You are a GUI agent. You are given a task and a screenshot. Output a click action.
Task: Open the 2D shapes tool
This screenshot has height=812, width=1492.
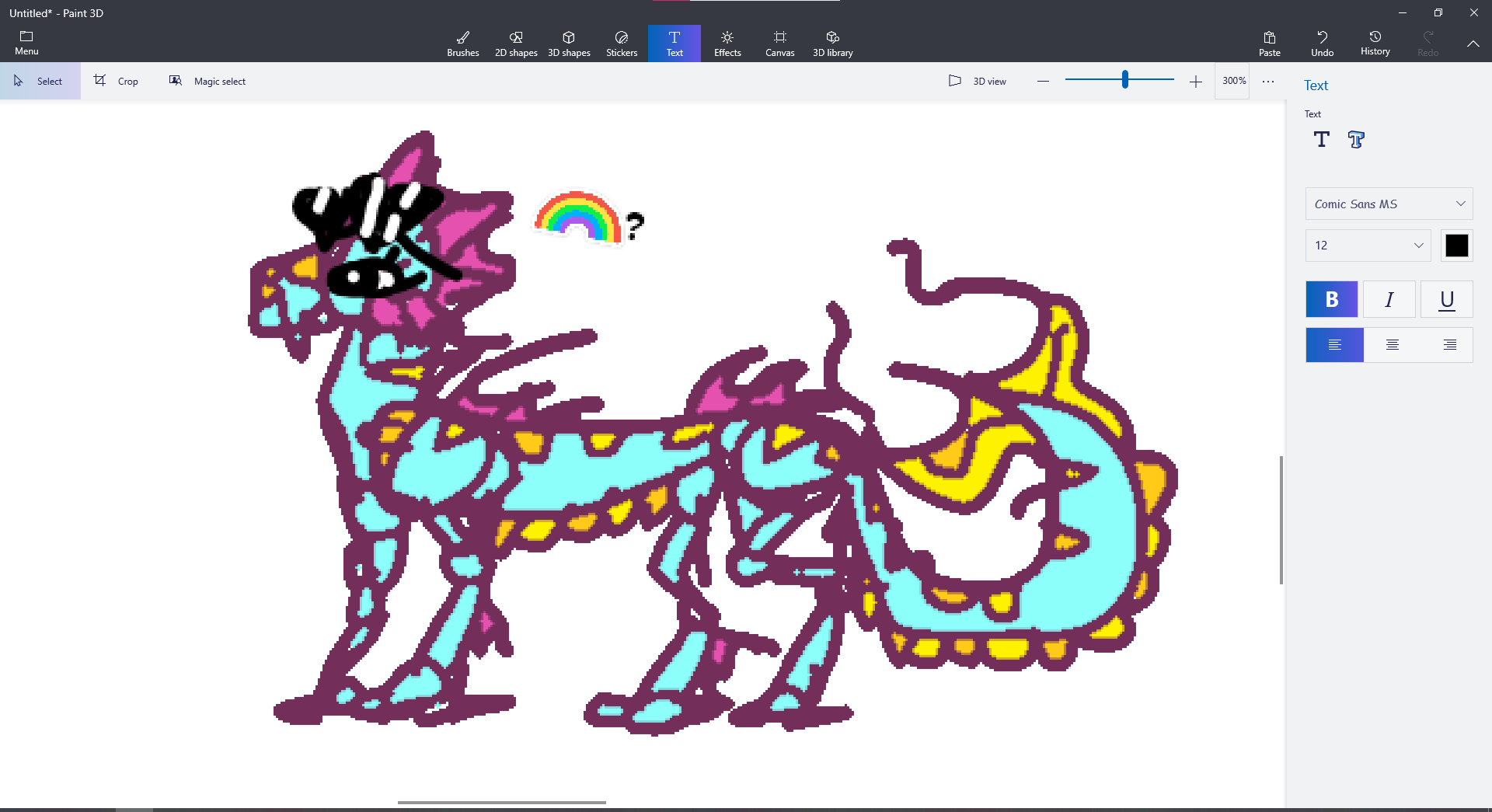pos(515,43)
